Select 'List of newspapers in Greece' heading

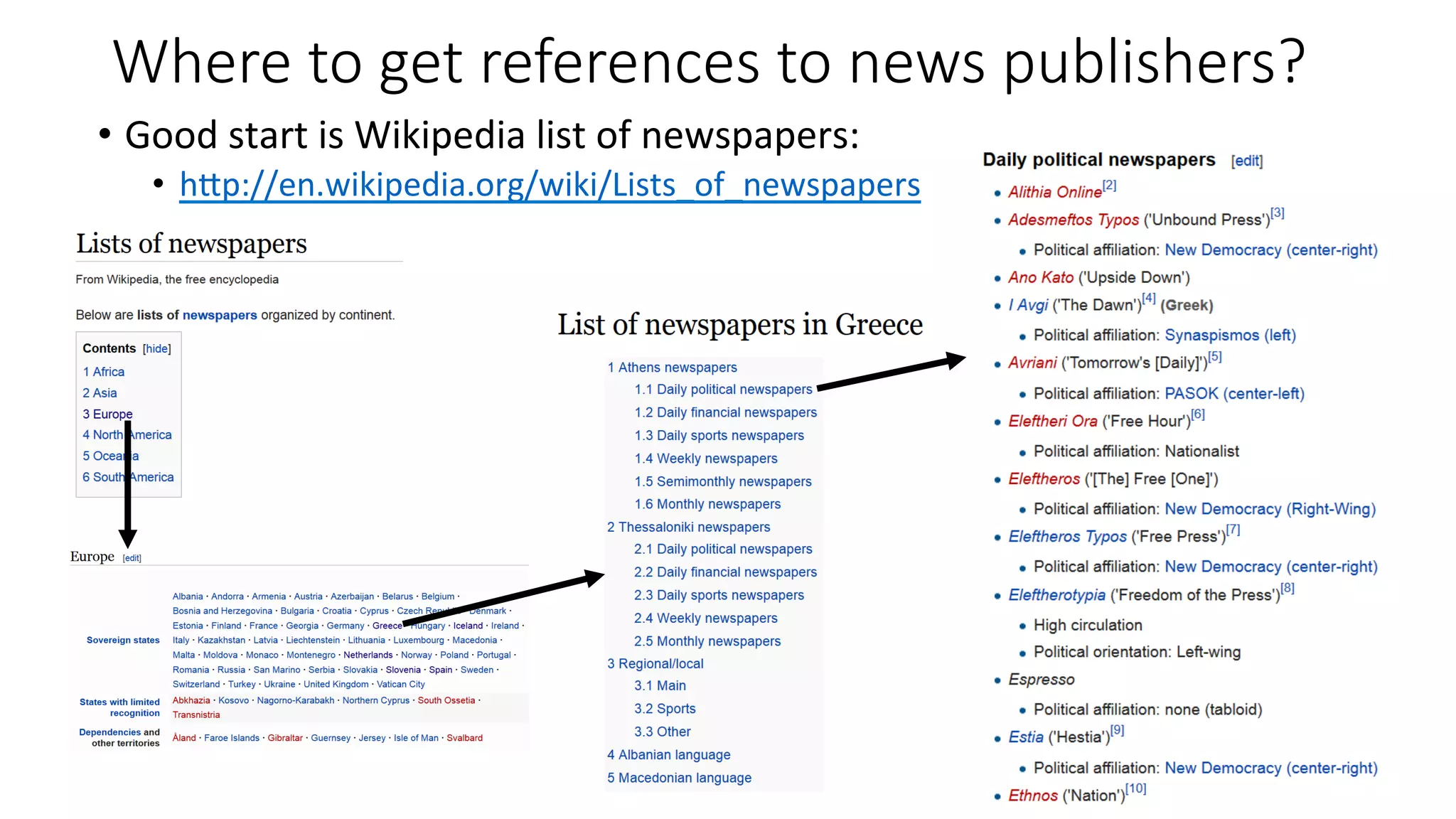point(740,325)
